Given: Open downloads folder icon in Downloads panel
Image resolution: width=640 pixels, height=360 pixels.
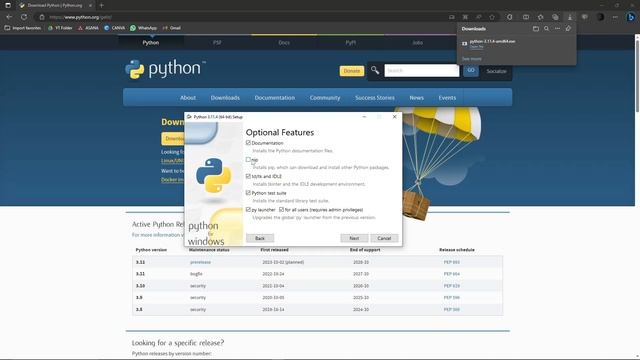Looking at the screenshot, I should 536,29.
